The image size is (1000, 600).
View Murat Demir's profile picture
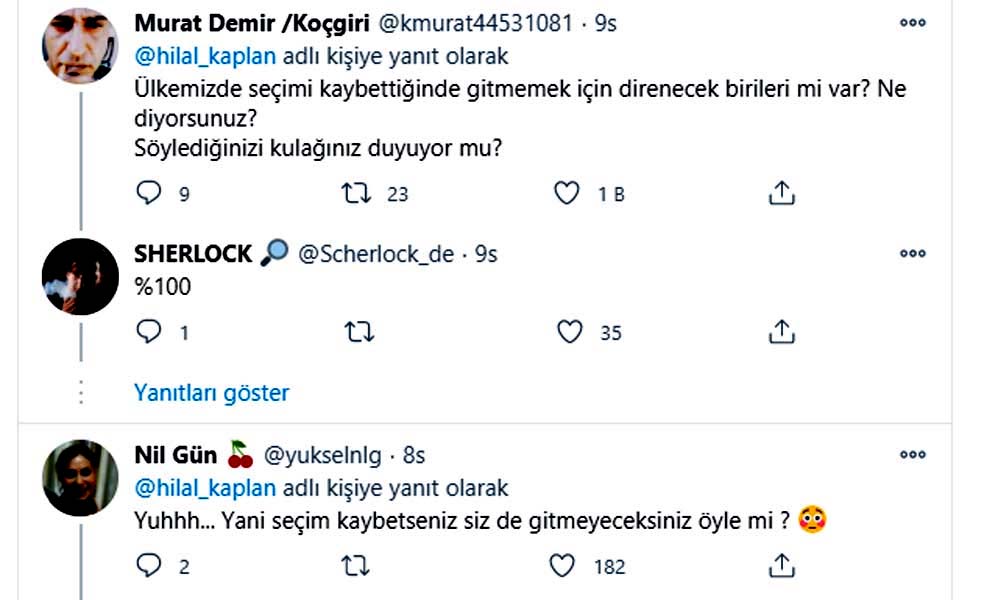click(x=80, y=45)
